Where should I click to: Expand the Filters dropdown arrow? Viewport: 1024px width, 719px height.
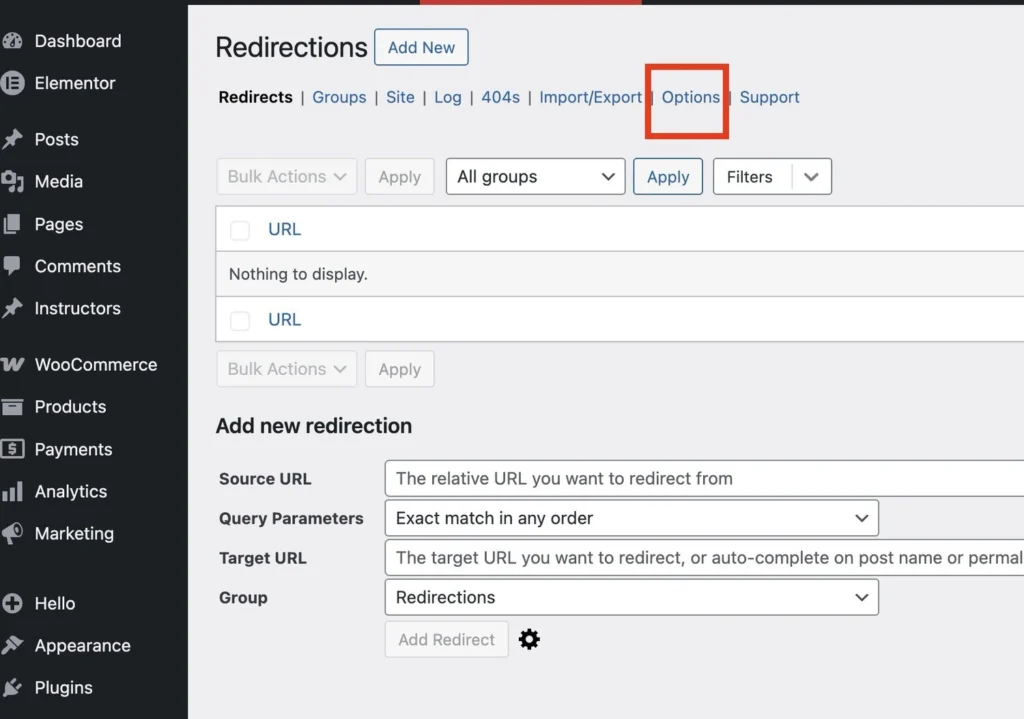811,177
